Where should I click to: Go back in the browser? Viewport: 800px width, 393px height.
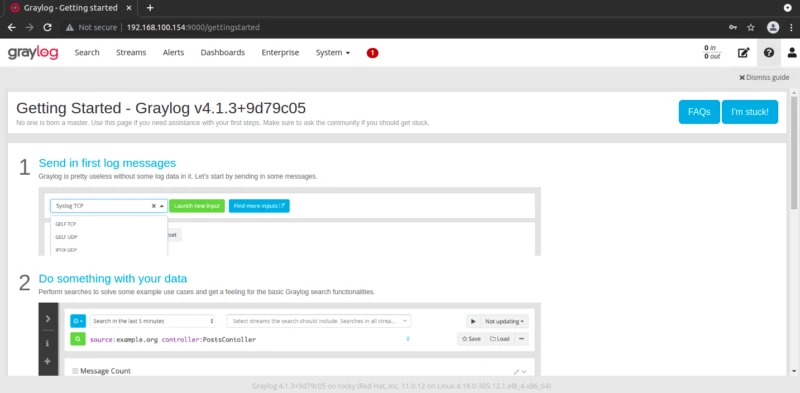pos(12,28)
